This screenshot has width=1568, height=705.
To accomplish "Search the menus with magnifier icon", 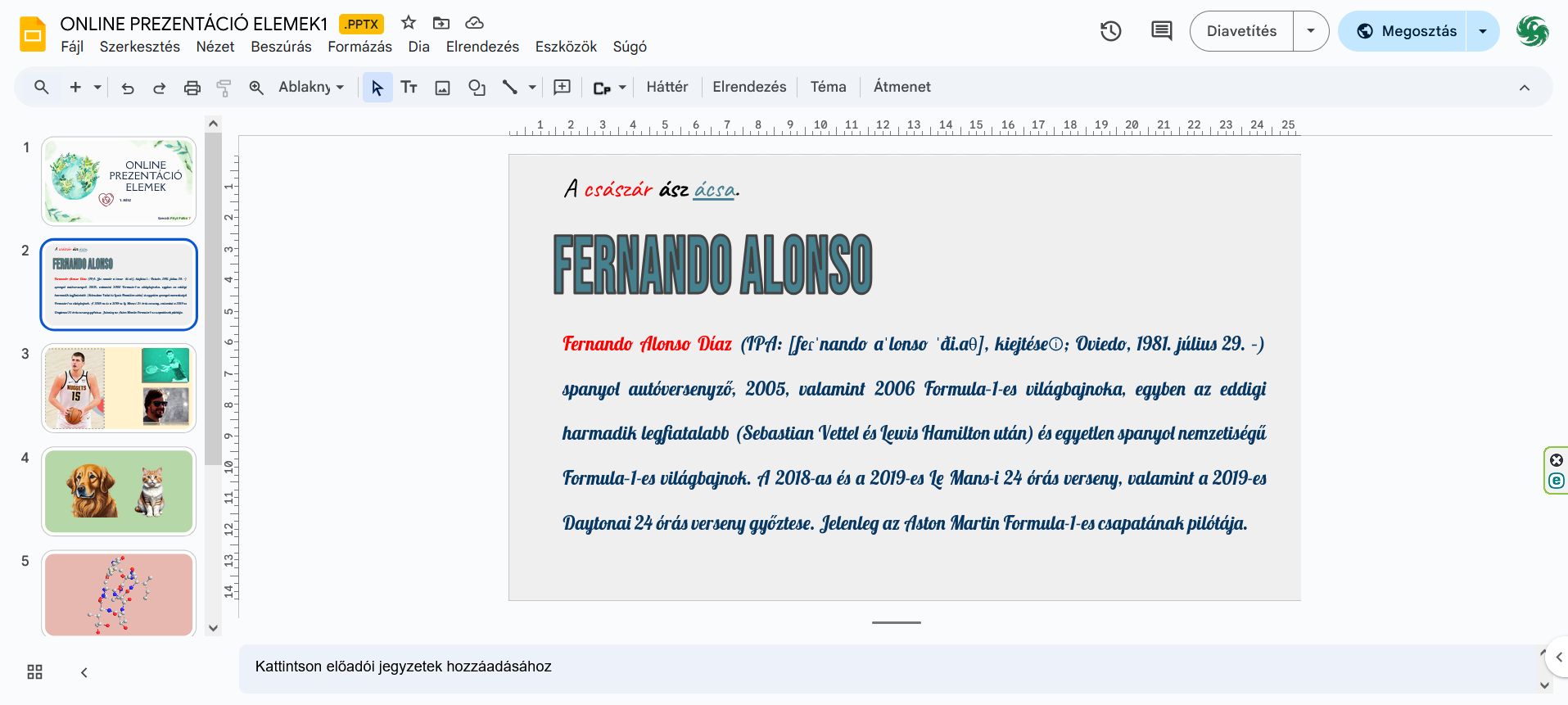I will click(x=42, y=87).
